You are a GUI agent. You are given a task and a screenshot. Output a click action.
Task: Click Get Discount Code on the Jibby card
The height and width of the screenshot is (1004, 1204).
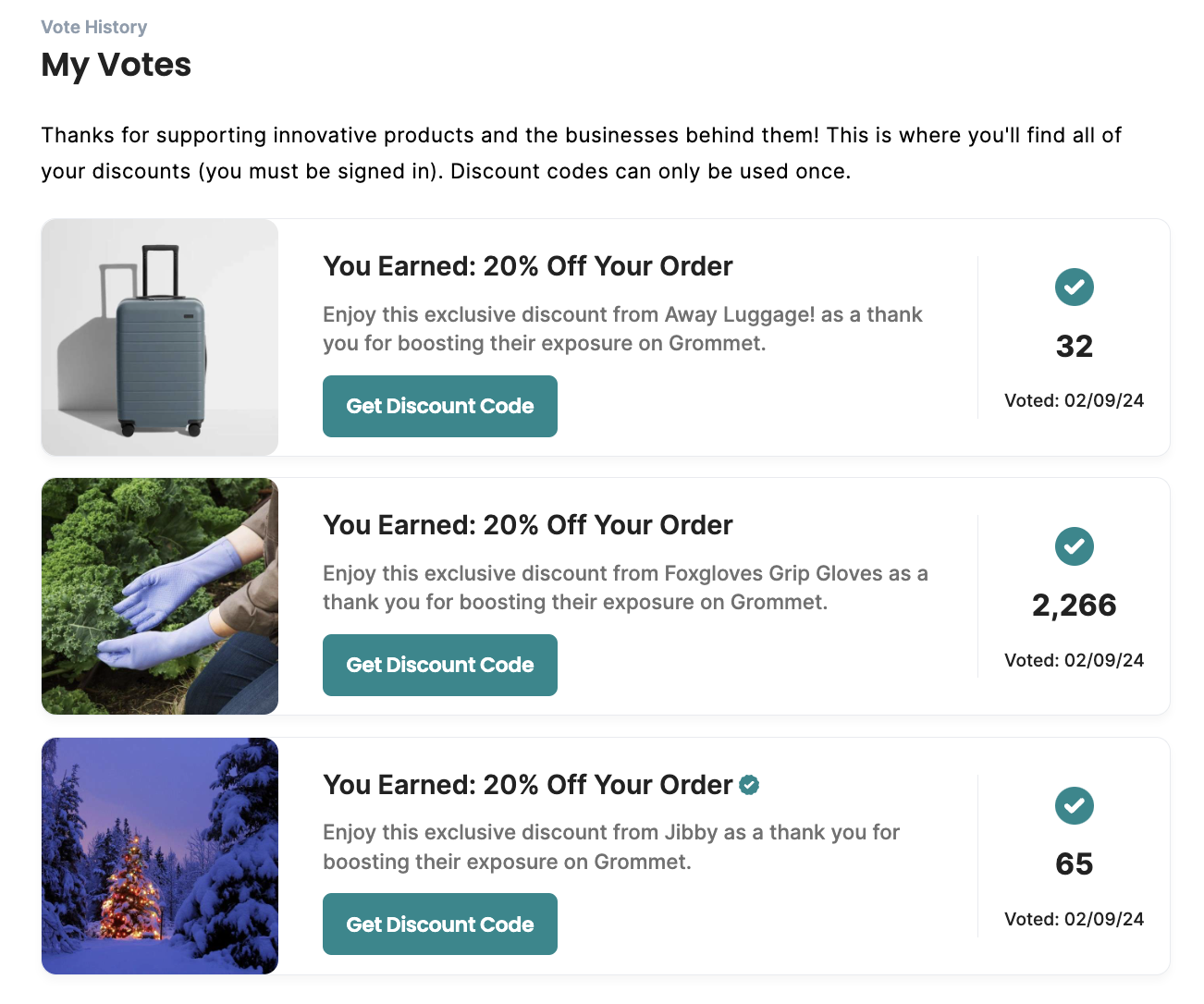coord(439,924)
